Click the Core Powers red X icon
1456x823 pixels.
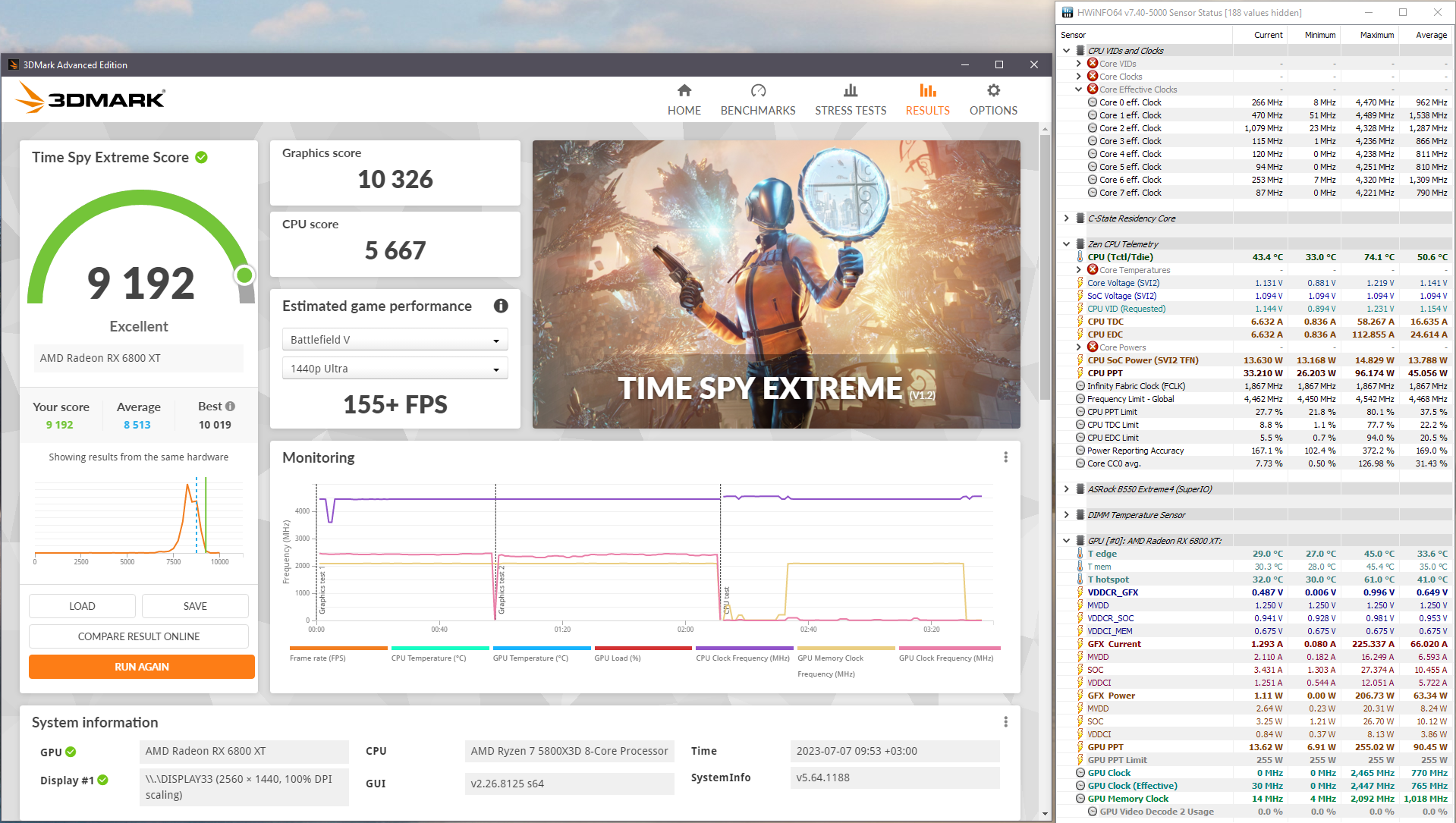pyautogui.click(x=1093, y=347)
